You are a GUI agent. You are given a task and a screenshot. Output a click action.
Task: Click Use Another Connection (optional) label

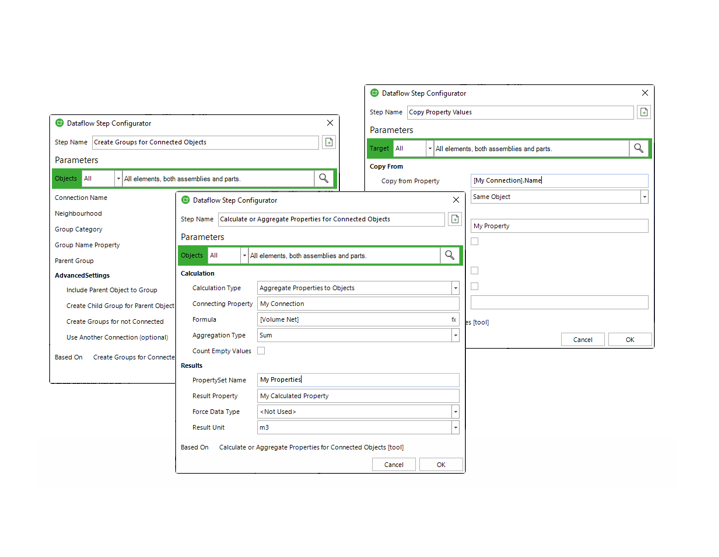click(117, 337)
